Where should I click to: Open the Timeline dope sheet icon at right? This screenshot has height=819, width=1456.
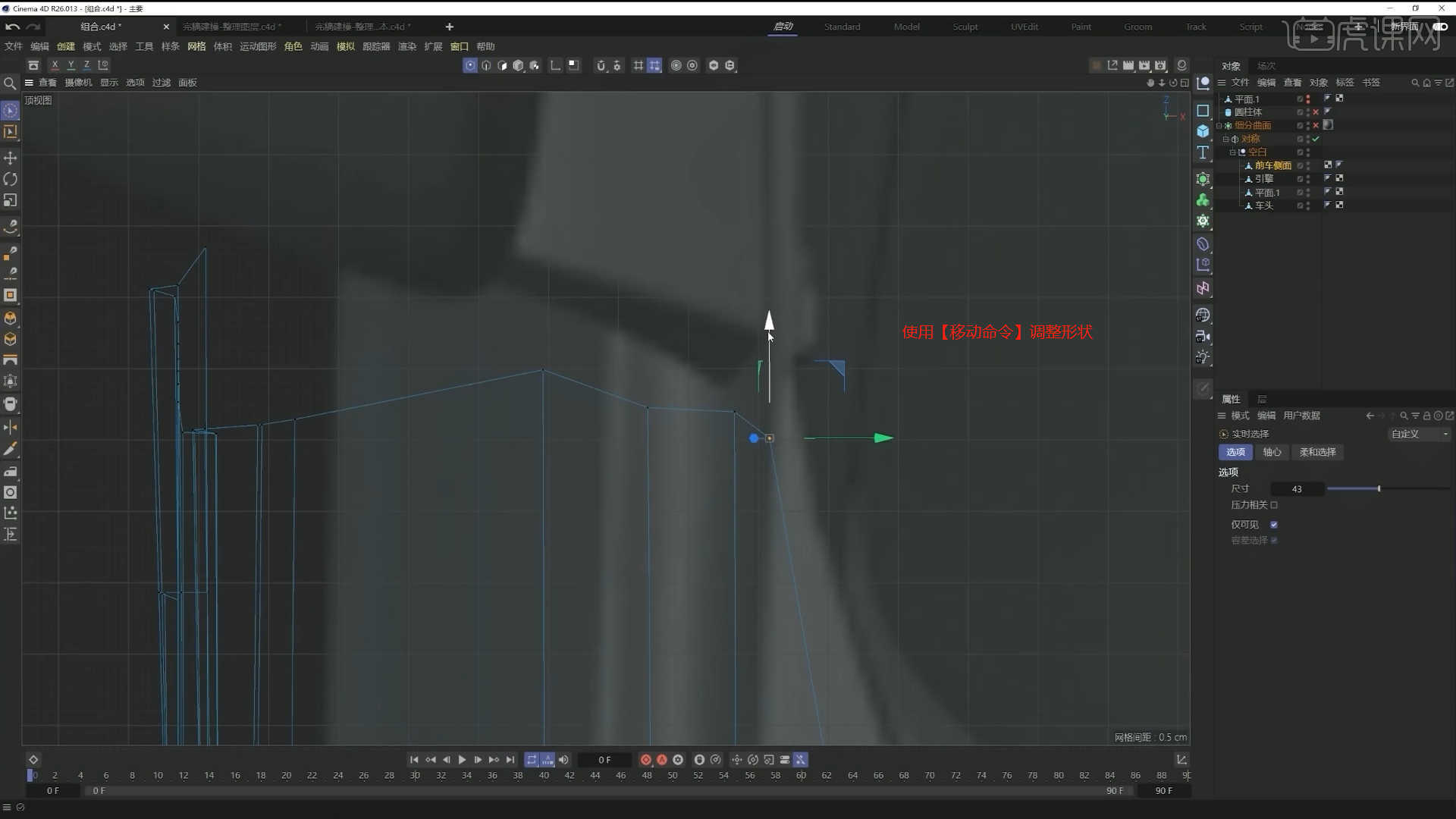1181,760
